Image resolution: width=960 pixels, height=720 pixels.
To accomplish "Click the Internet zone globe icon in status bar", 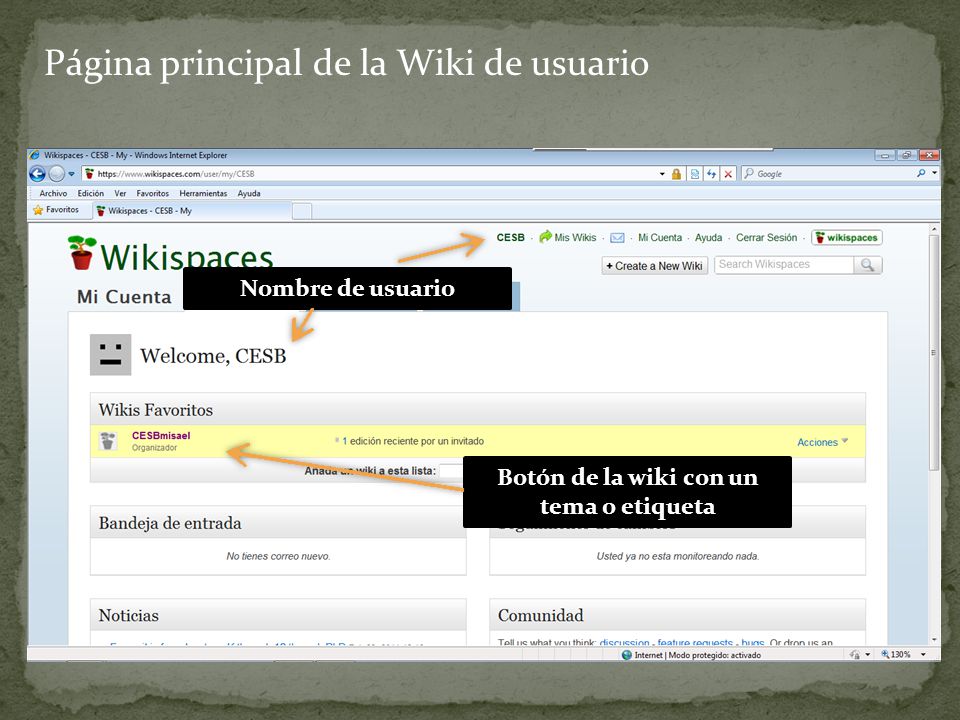I will point(626,654).
